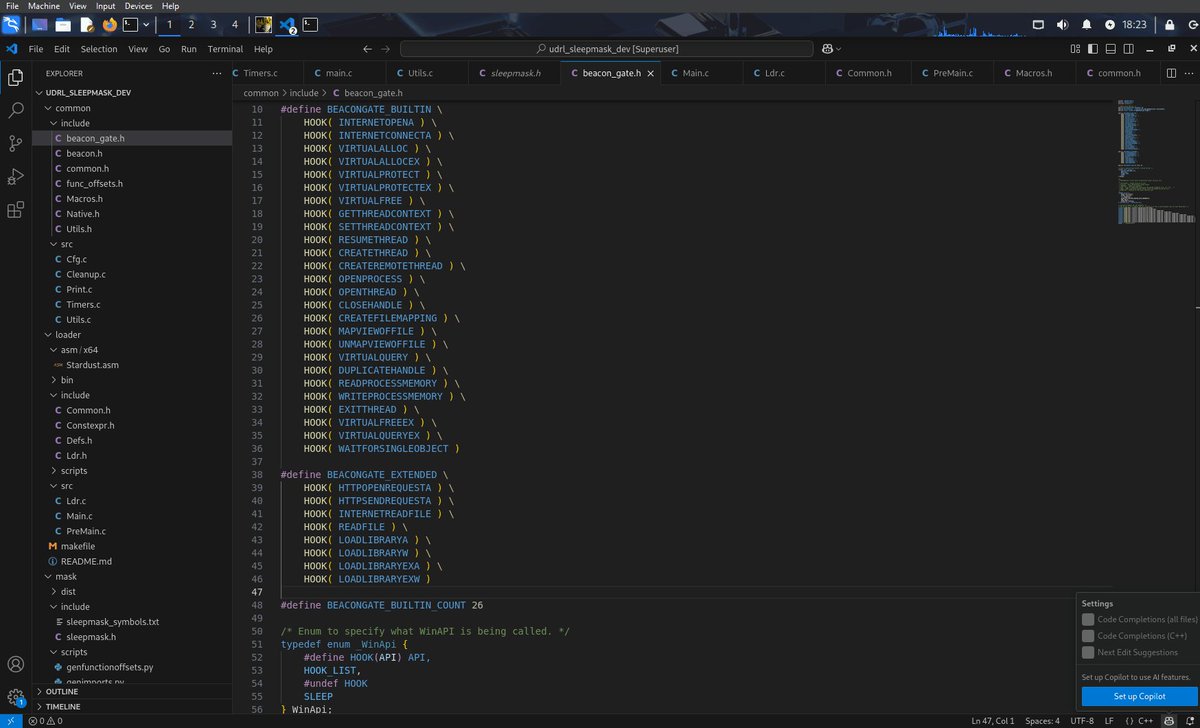
Task: Collapse the UDRL_SLEEPMASK_DEV root folder
Action: (132, 92)
